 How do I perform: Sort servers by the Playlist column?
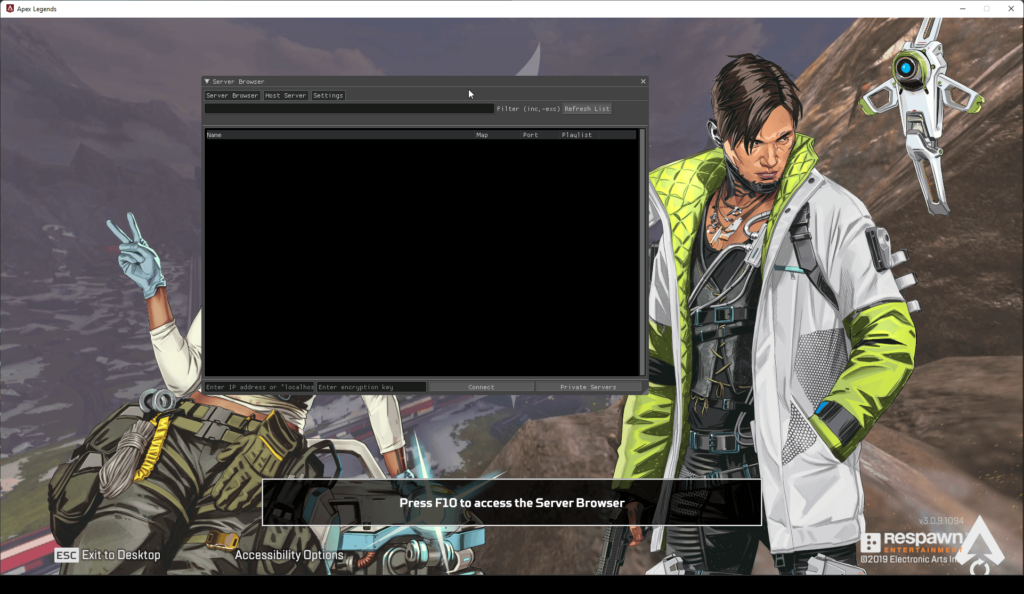[577, 135]
